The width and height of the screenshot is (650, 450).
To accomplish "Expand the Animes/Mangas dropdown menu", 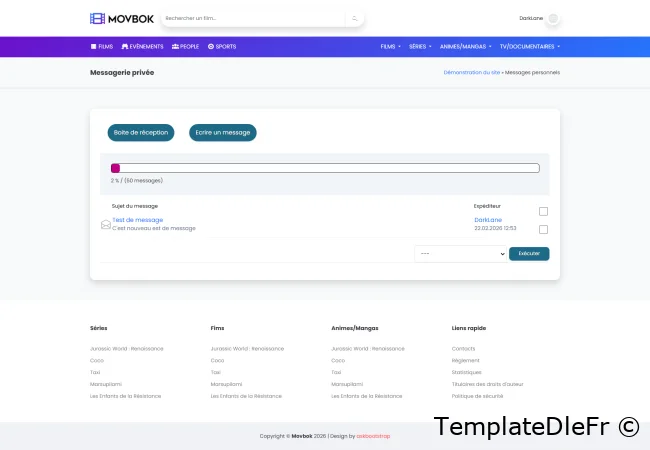I will pyautogui.click(x=463, y=46).
